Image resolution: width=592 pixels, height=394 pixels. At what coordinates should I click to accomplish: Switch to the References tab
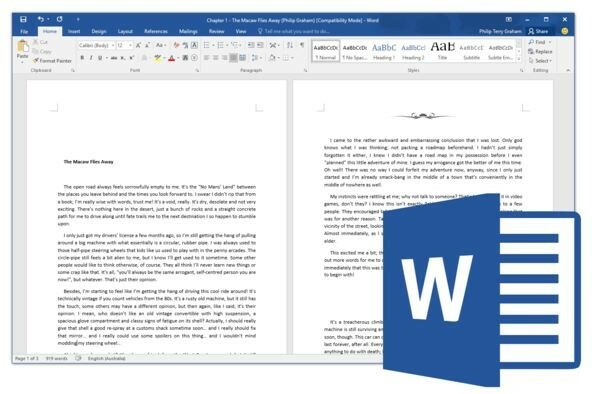[156, 31]
